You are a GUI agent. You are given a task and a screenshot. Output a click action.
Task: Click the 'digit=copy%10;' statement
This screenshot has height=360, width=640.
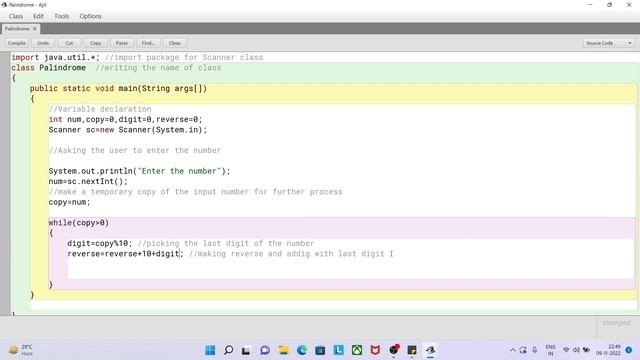(x=100, y=243)
